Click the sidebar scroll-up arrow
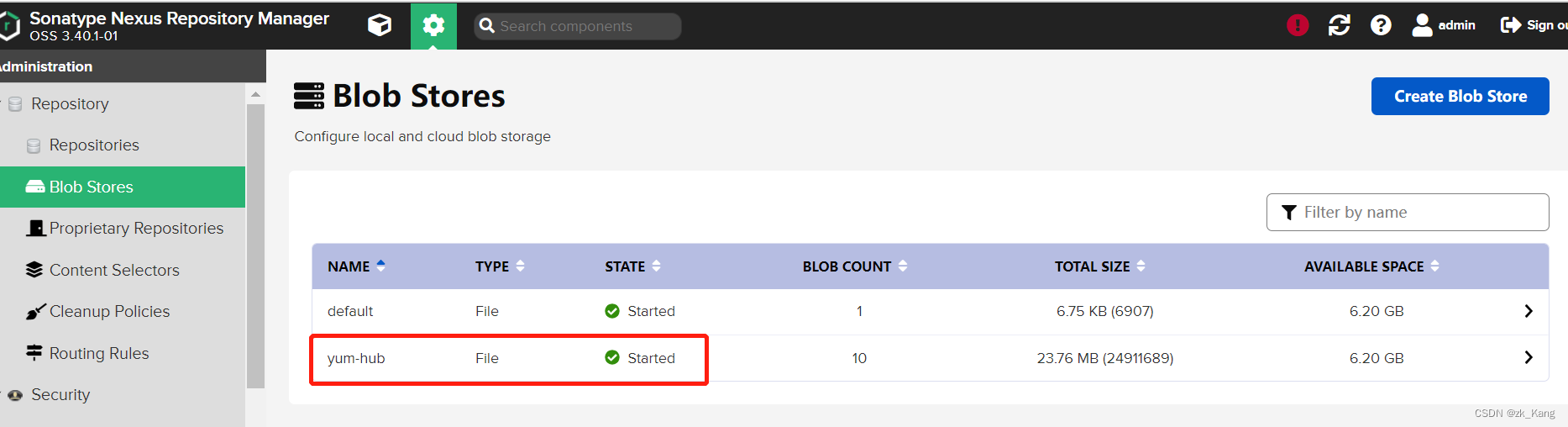Screen dimensions: 1568x427 (x=255, y=95)
